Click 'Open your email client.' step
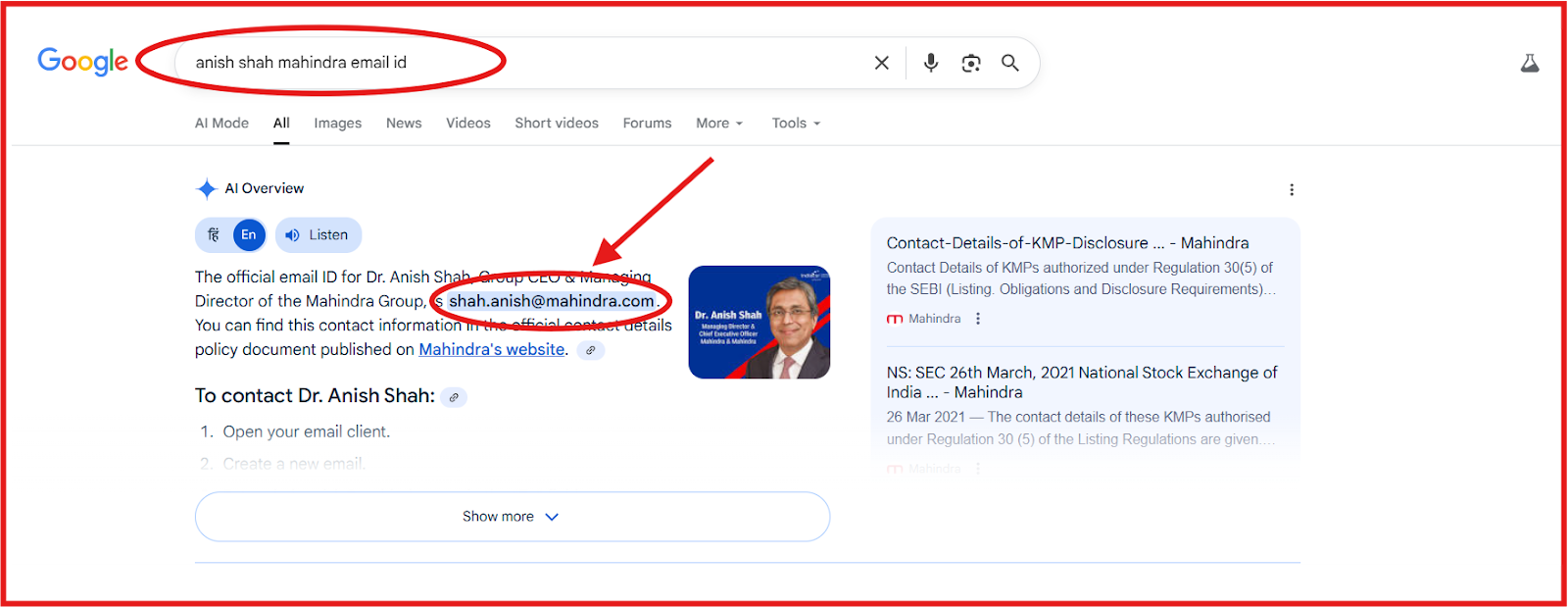 pos(306,431)
